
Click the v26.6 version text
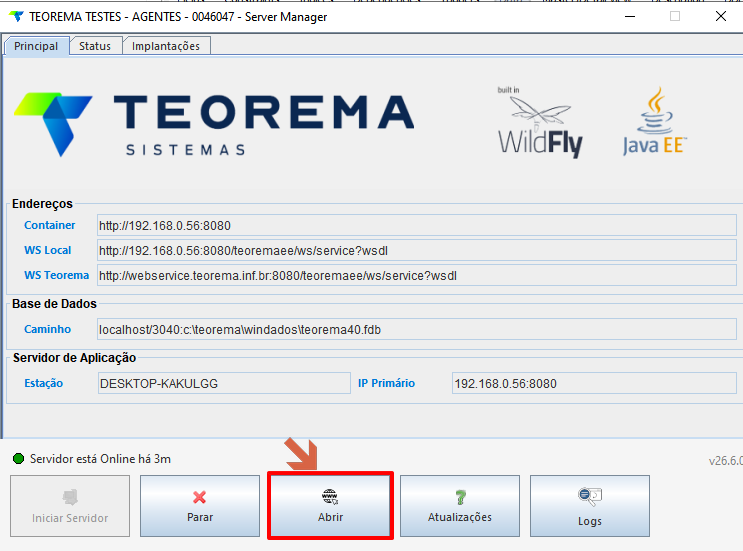tap(725, 461)
